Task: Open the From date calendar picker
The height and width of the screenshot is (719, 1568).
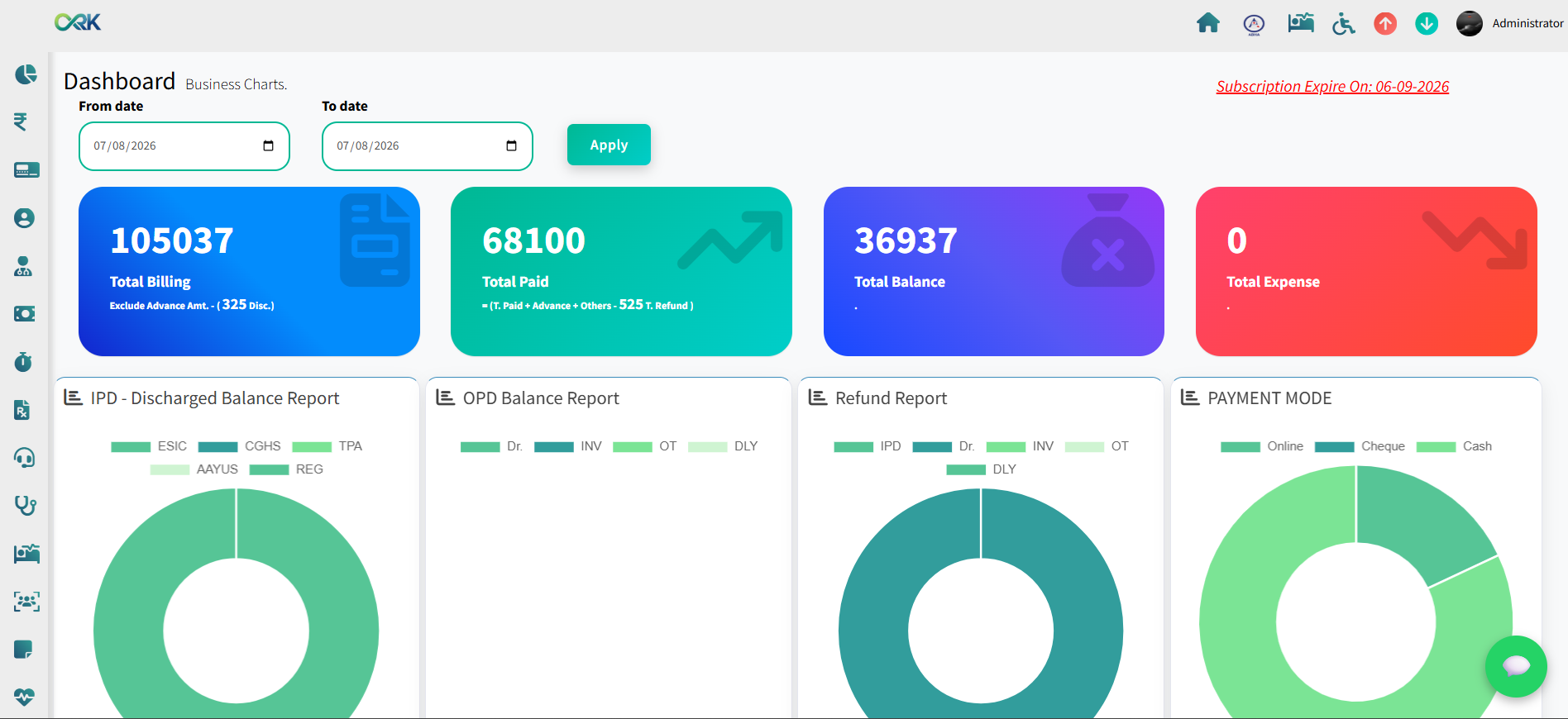Action: (x=268, y=146)
